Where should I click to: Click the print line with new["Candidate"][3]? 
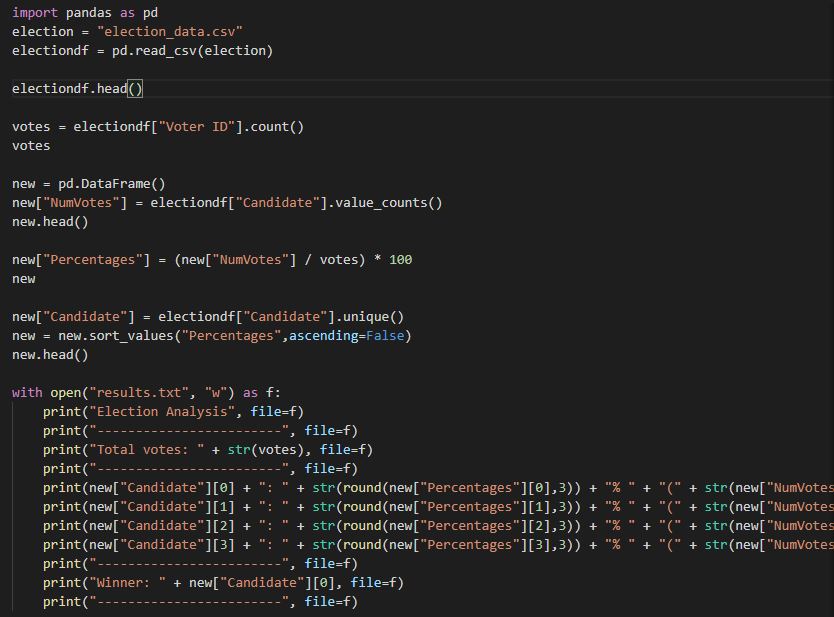click(x=438, y=545)
